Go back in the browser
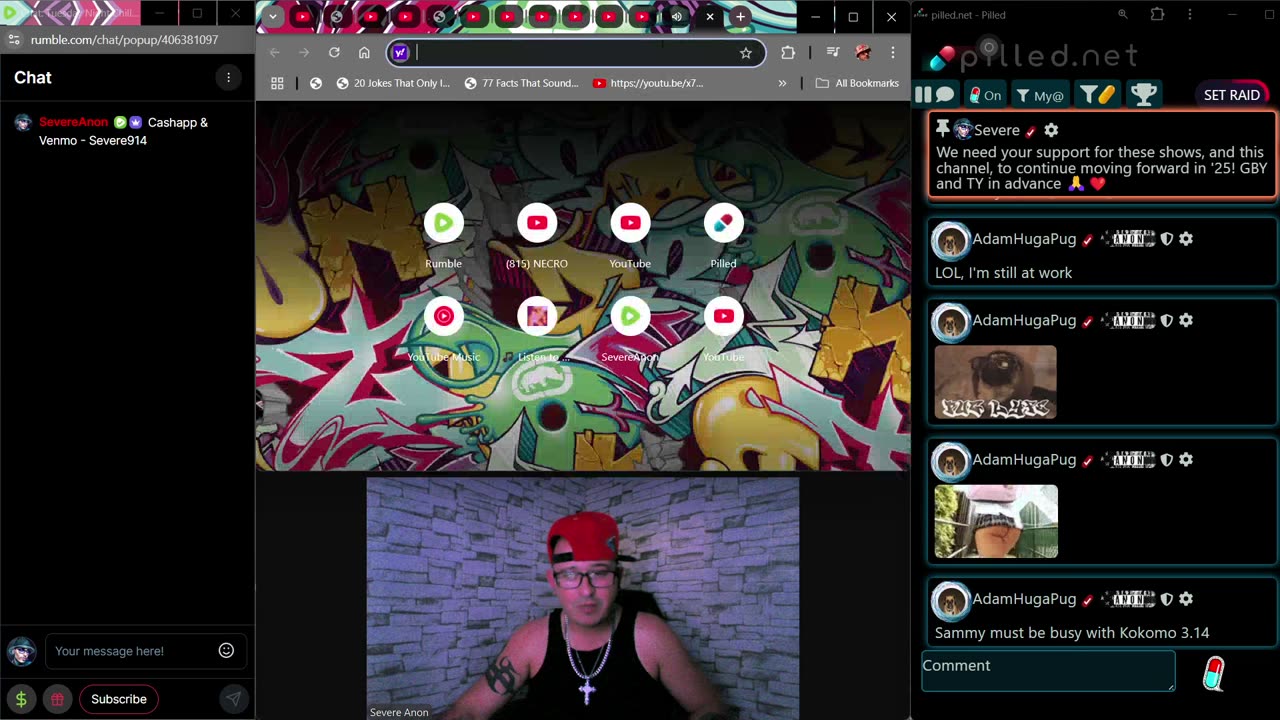 click(275, 53)
